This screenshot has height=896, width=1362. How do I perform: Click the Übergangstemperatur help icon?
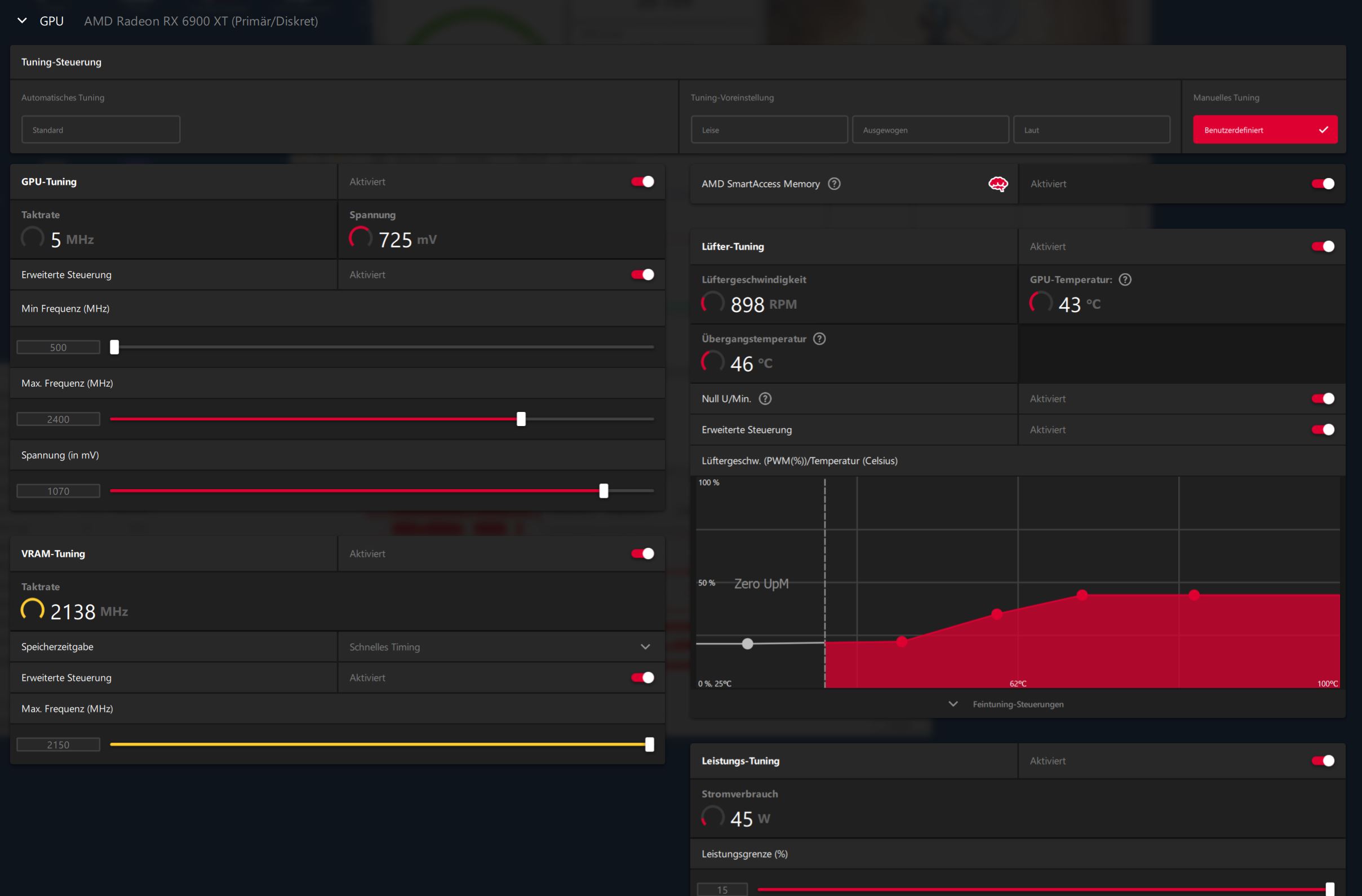[819, 339]
